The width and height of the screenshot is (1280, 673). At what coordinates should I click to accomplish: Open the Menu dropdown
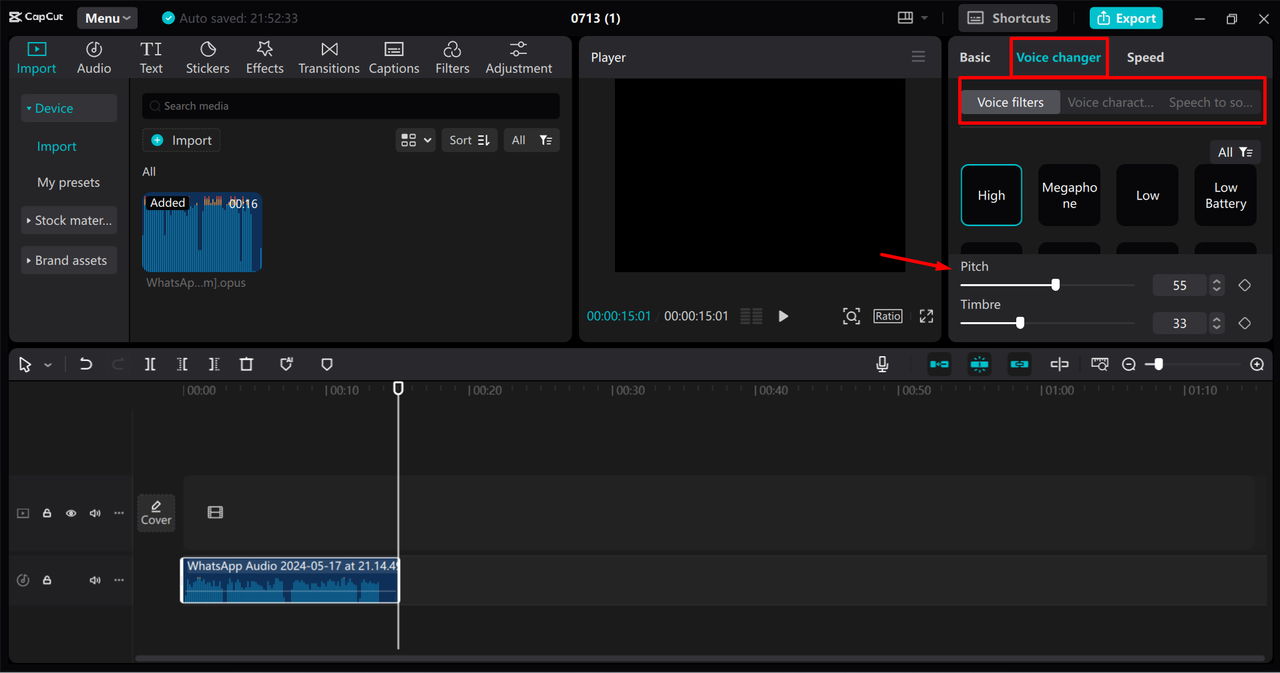107,18
